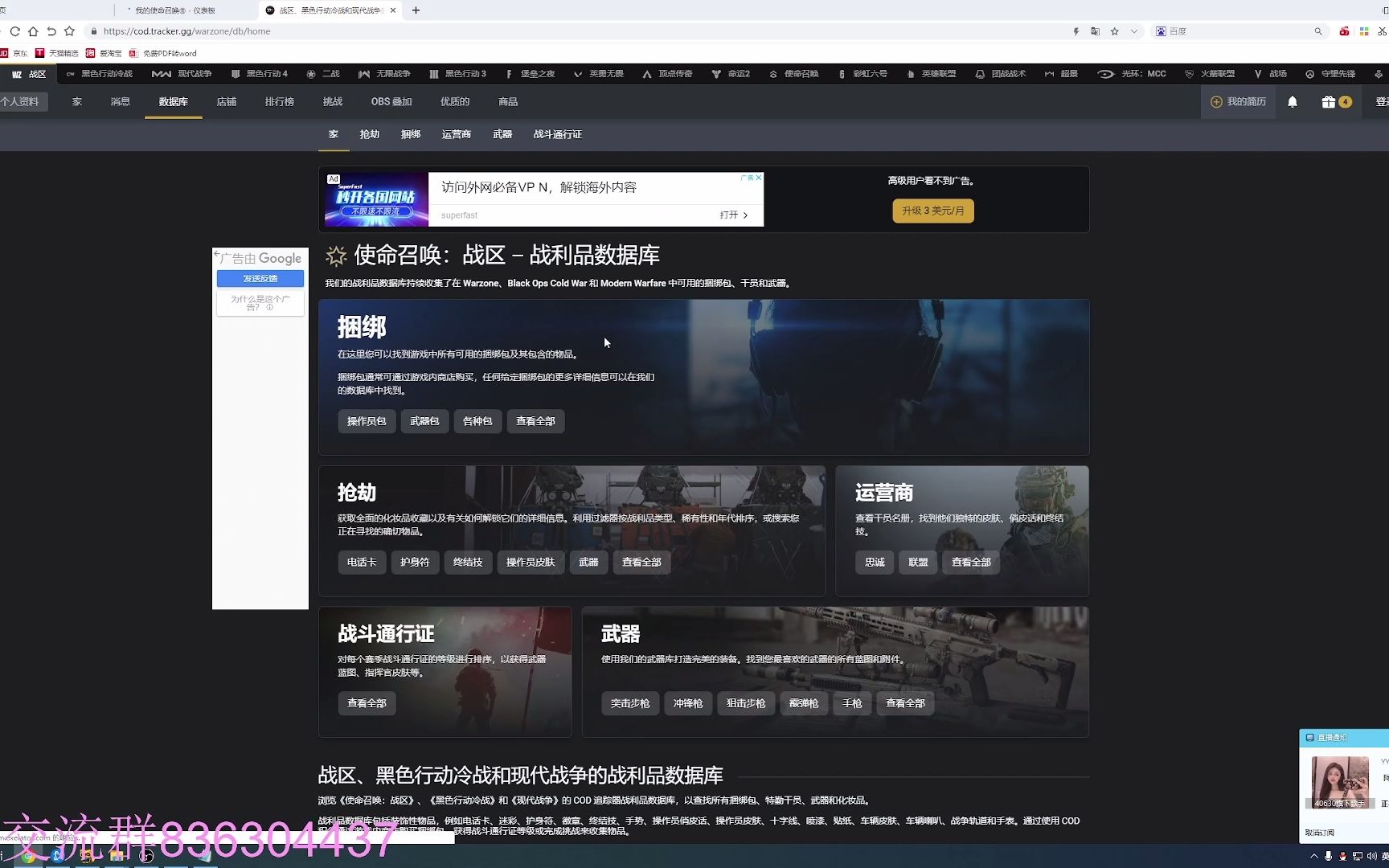Screen dimensions: 1389x868
Task: Select 堡垒之夜 in the game bar
Action: click(x=531, y=74)
